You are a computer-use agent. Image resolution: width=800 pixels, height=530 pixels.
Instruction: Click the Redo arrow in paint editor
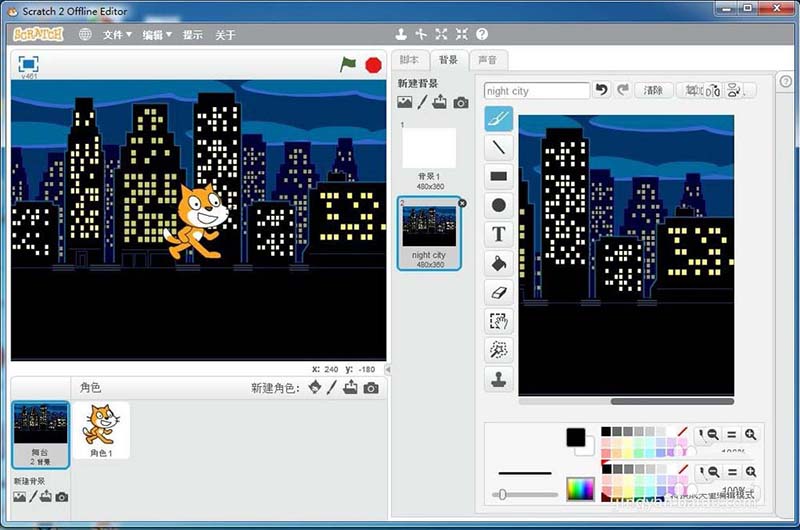point(622,90)
